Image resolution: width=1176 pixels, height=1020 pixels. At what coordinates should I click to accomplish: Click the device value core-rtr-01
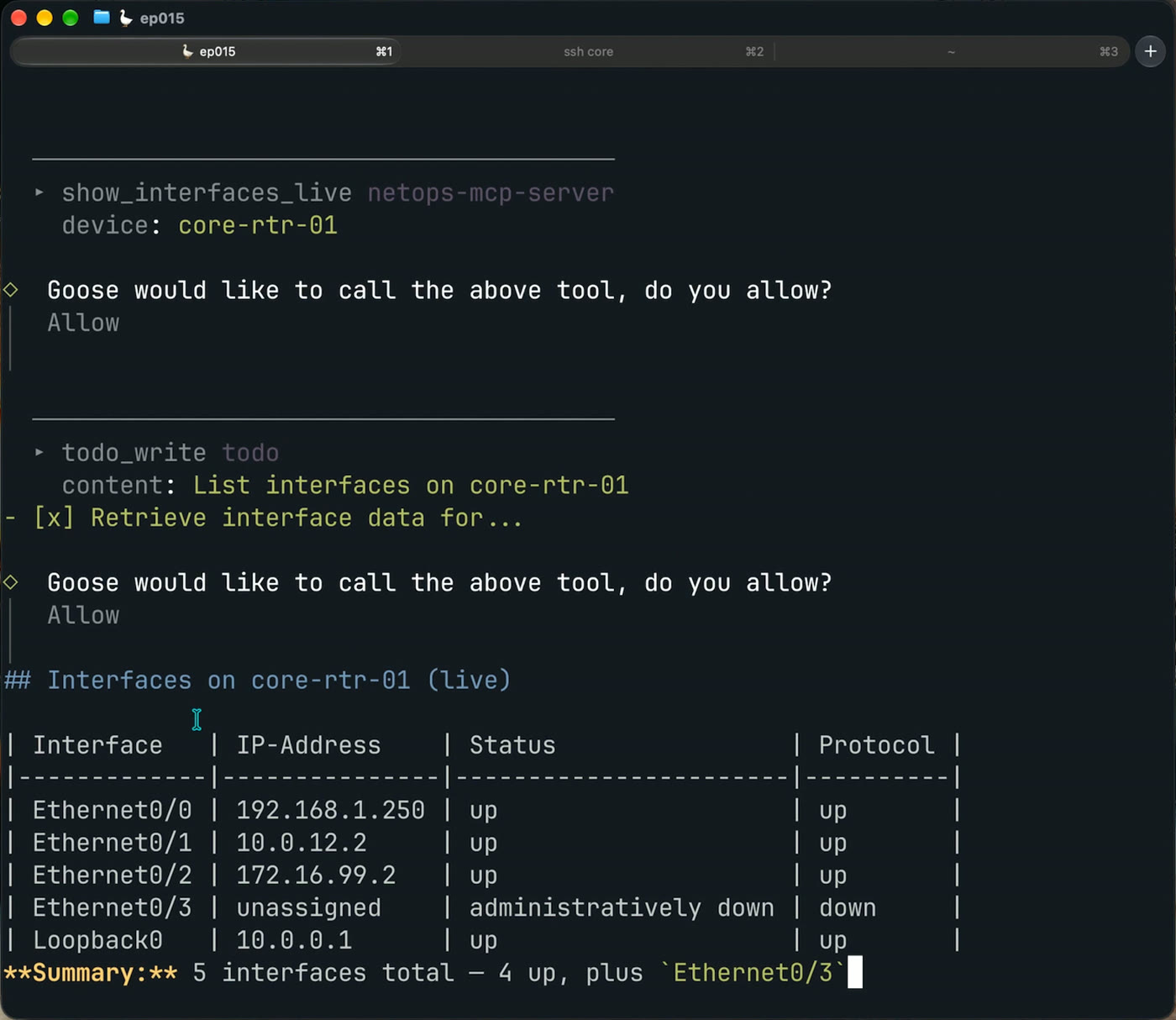[258, 225]
